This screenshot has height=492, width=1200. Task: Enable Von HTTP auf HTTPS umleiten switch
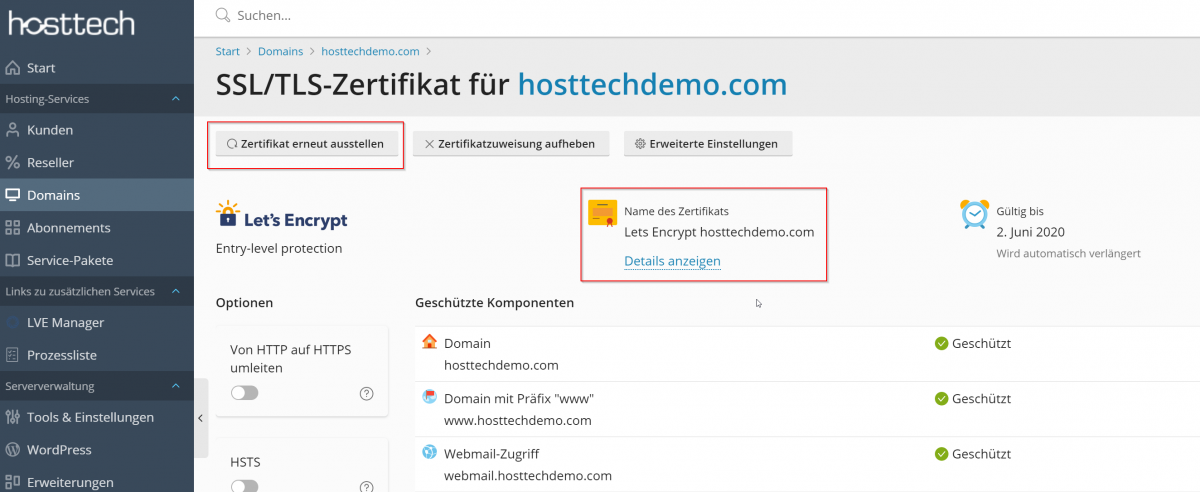coord(244,393)
